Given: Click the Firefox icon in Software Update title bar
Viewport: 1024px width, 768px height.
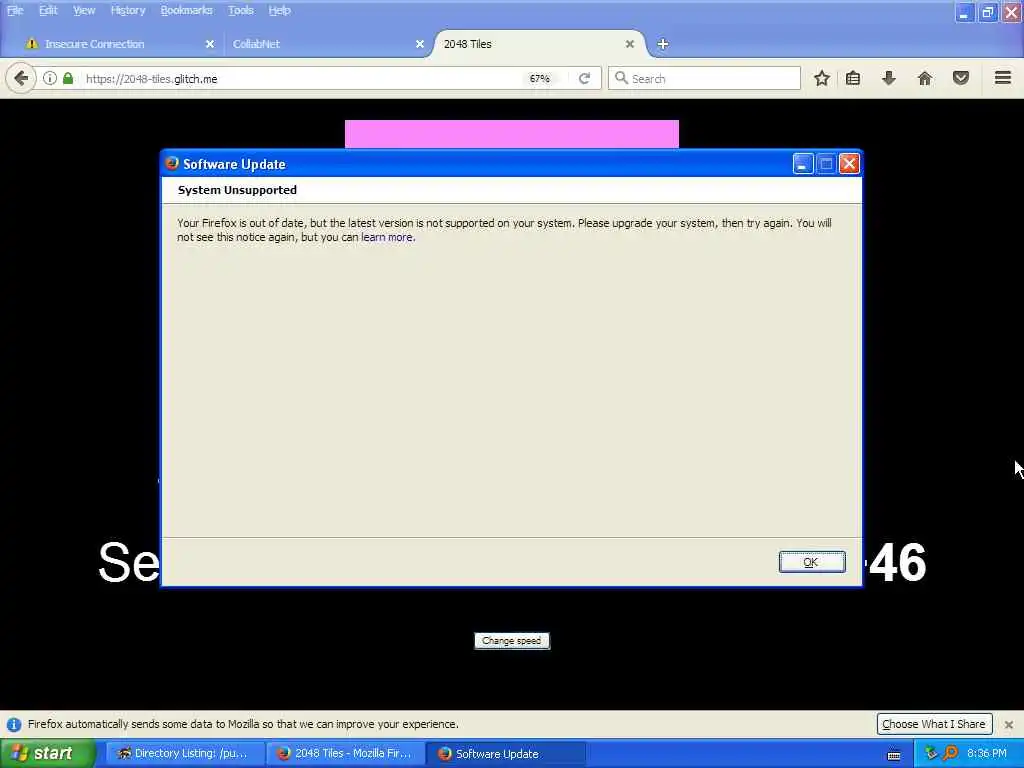Looking at the screenshot, I should (x=172, y=163).
